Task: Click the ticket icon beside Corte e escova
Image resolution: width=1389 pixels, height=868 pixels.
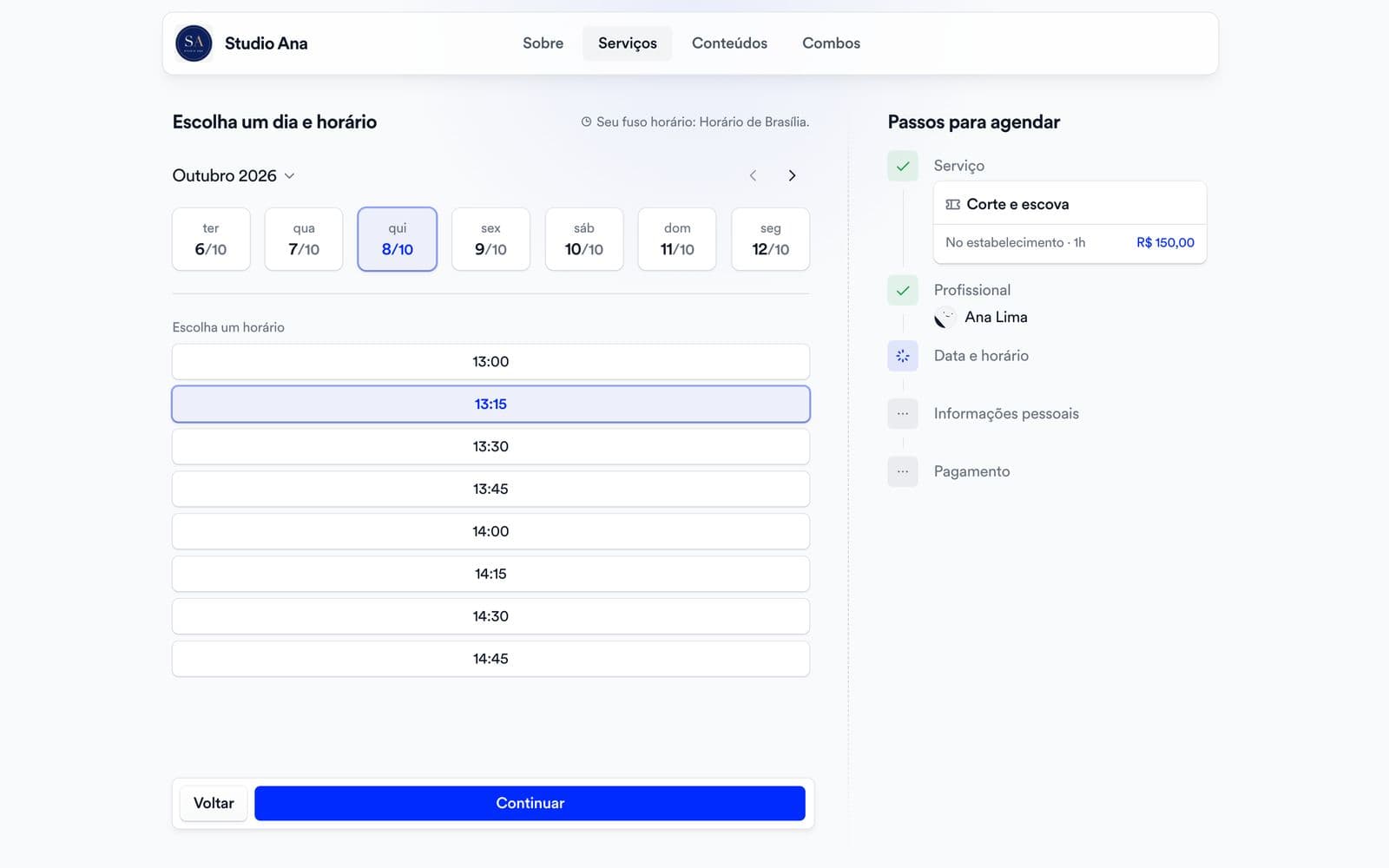Action: click(952, 205)
